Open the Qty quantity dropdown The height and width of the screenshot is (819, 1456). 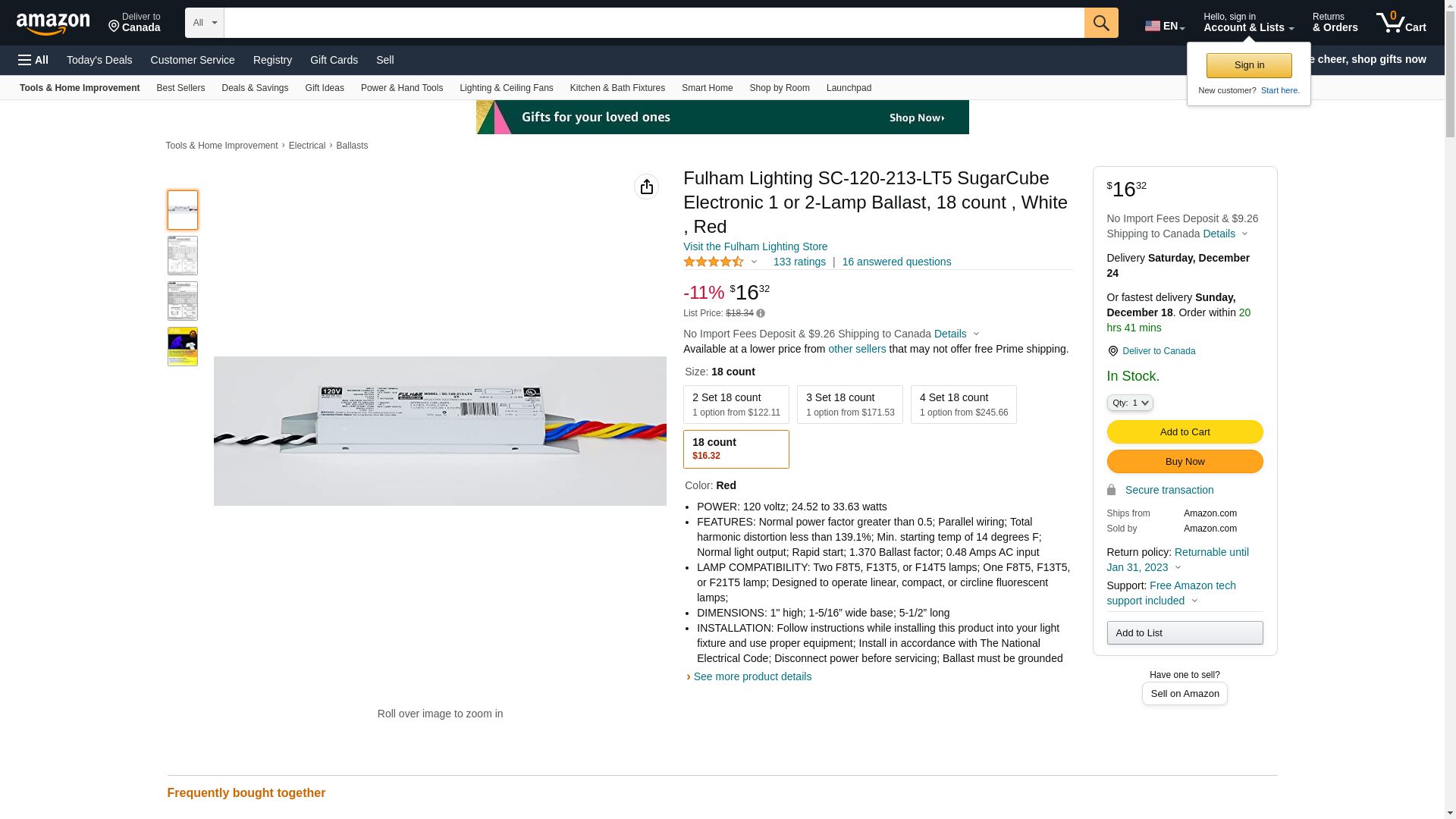coord(1129,403)
